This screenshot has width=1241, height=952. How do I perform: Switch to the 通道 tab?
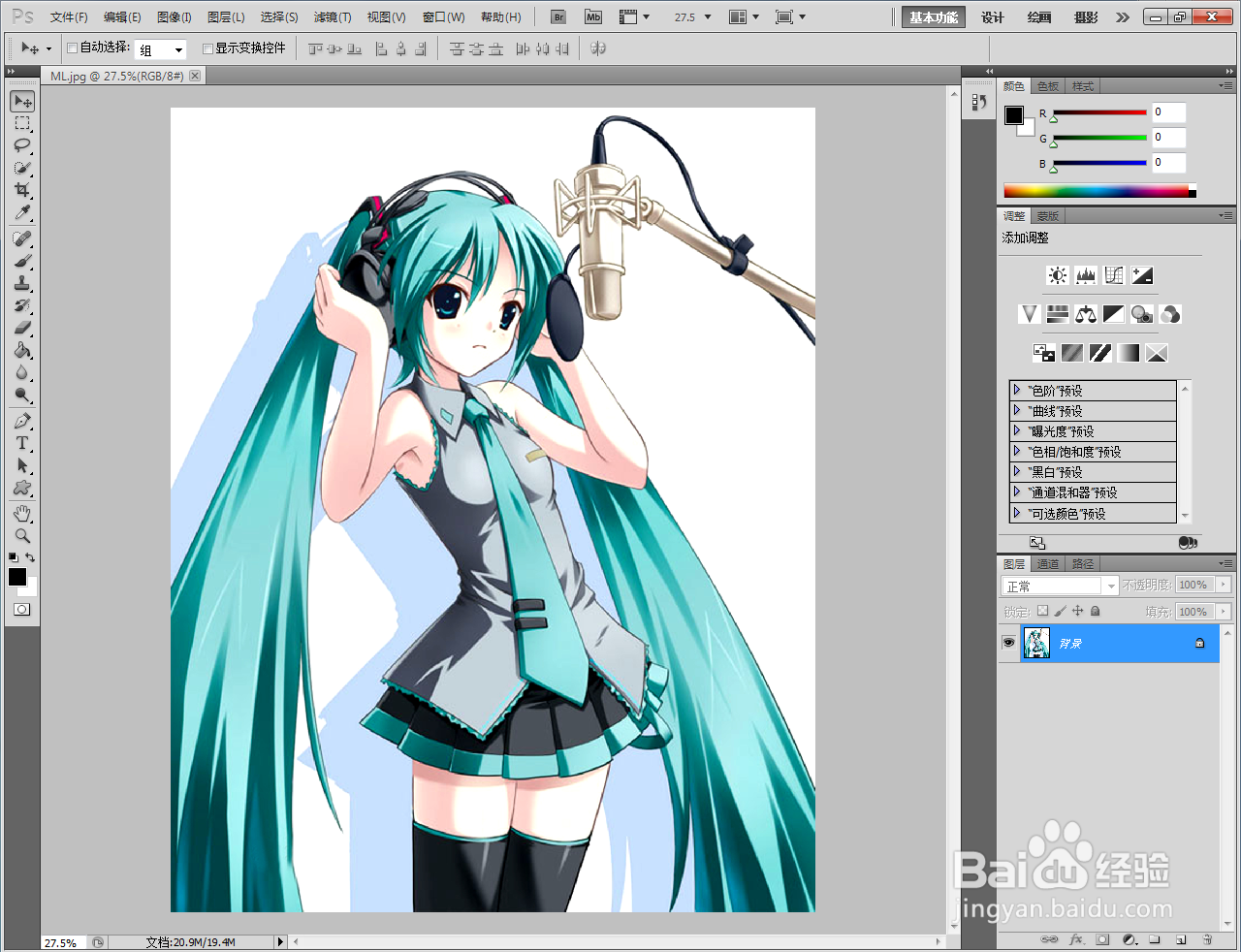[x=1048, y=564]
